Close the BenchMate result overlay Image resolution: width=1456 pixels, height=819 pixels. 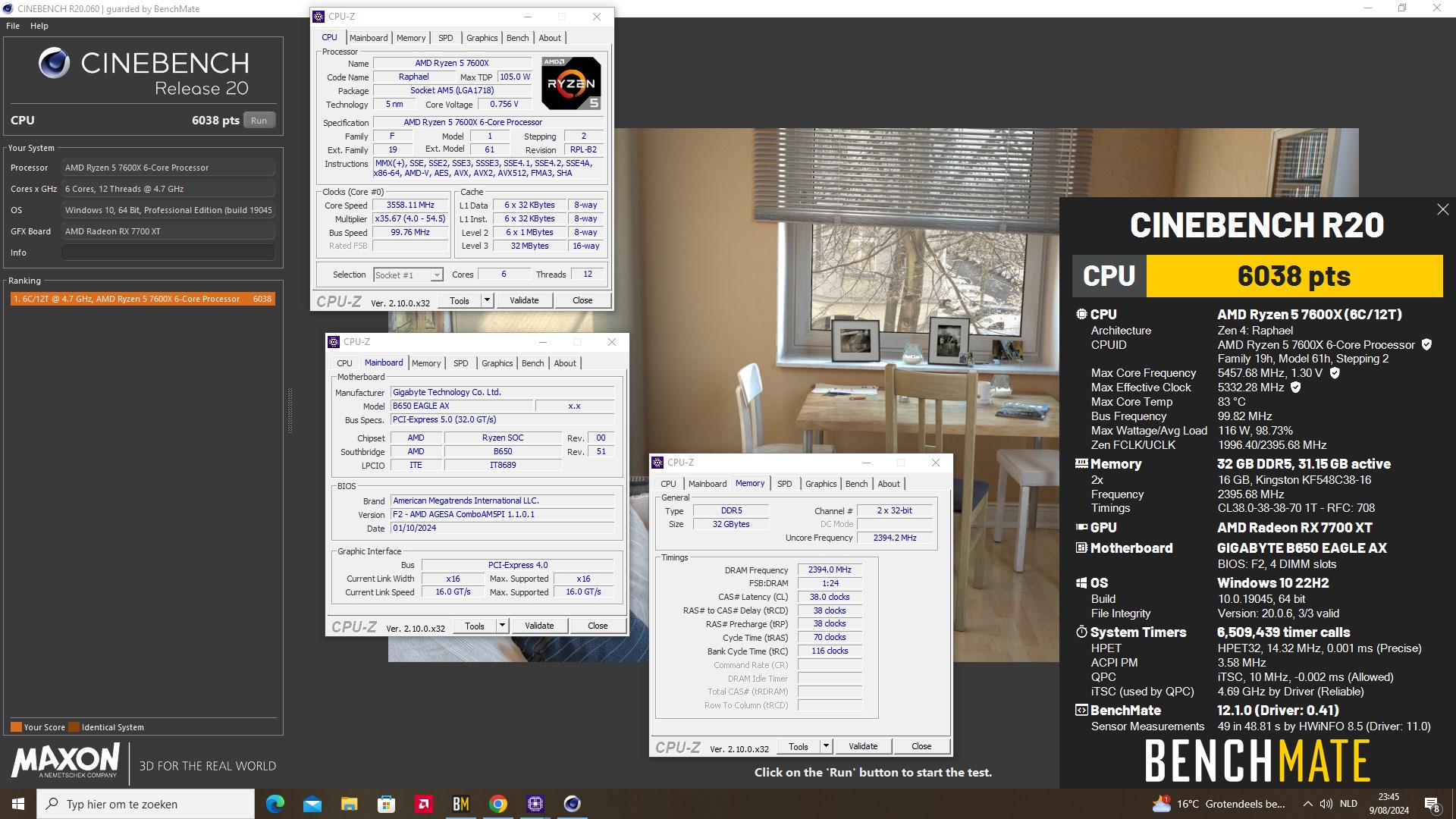click(1442, 209)
